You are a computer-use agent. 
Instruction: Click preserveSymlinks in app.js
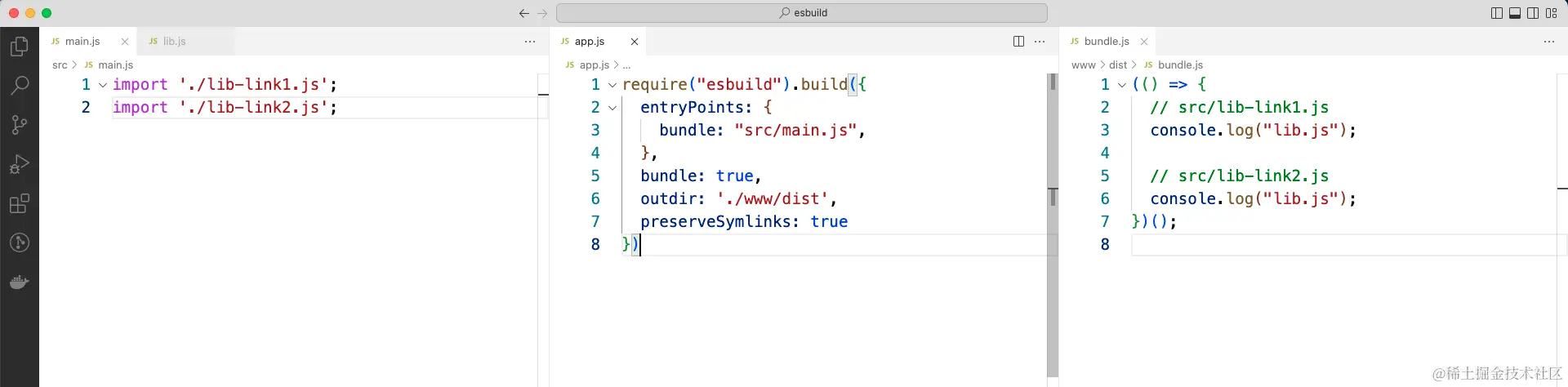click(715, 221)
